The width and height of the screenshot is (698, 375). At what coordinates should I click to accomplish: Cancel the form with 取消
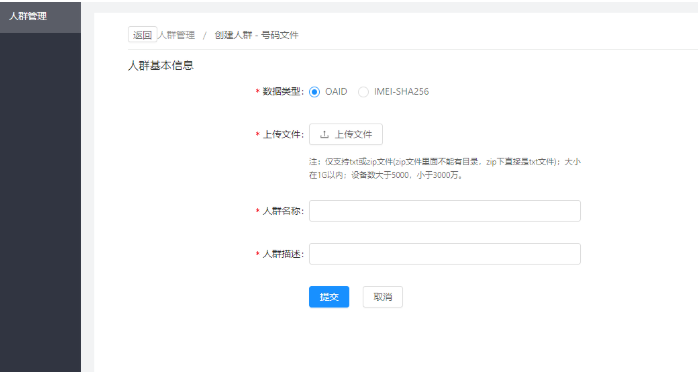pos(382,297)
